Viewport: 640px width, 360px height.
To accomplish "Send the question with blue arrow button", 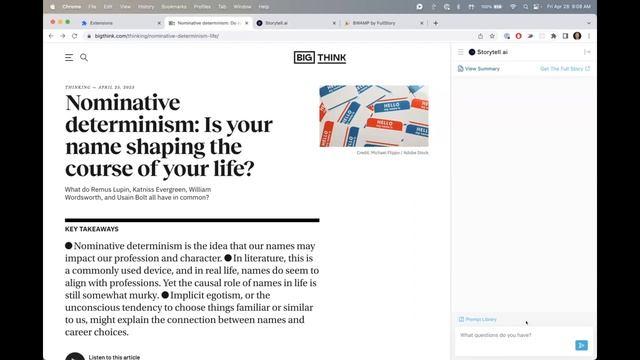I will point(582,345).
